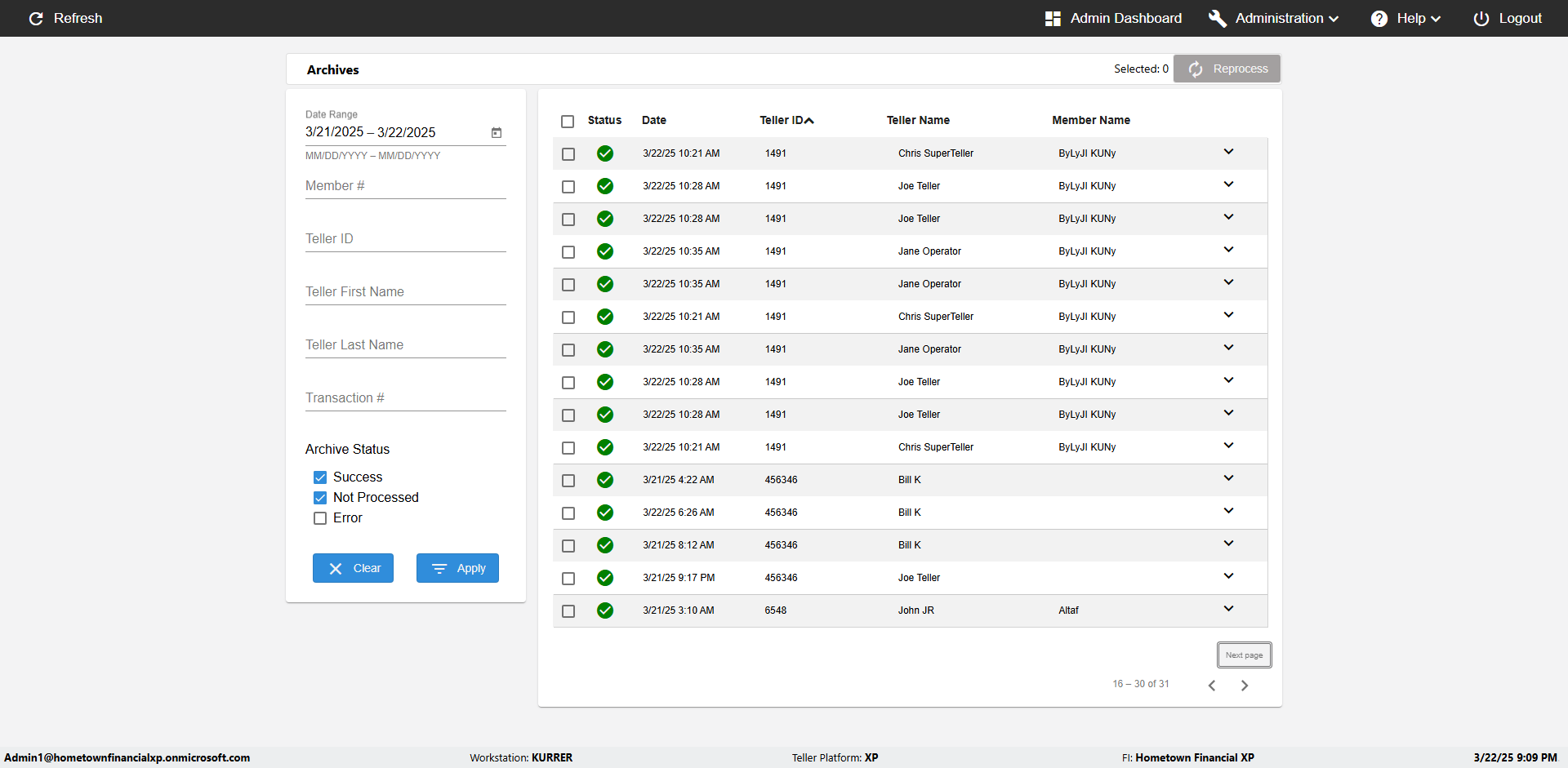Open the Administration menu

click(x=1274, y=19)
